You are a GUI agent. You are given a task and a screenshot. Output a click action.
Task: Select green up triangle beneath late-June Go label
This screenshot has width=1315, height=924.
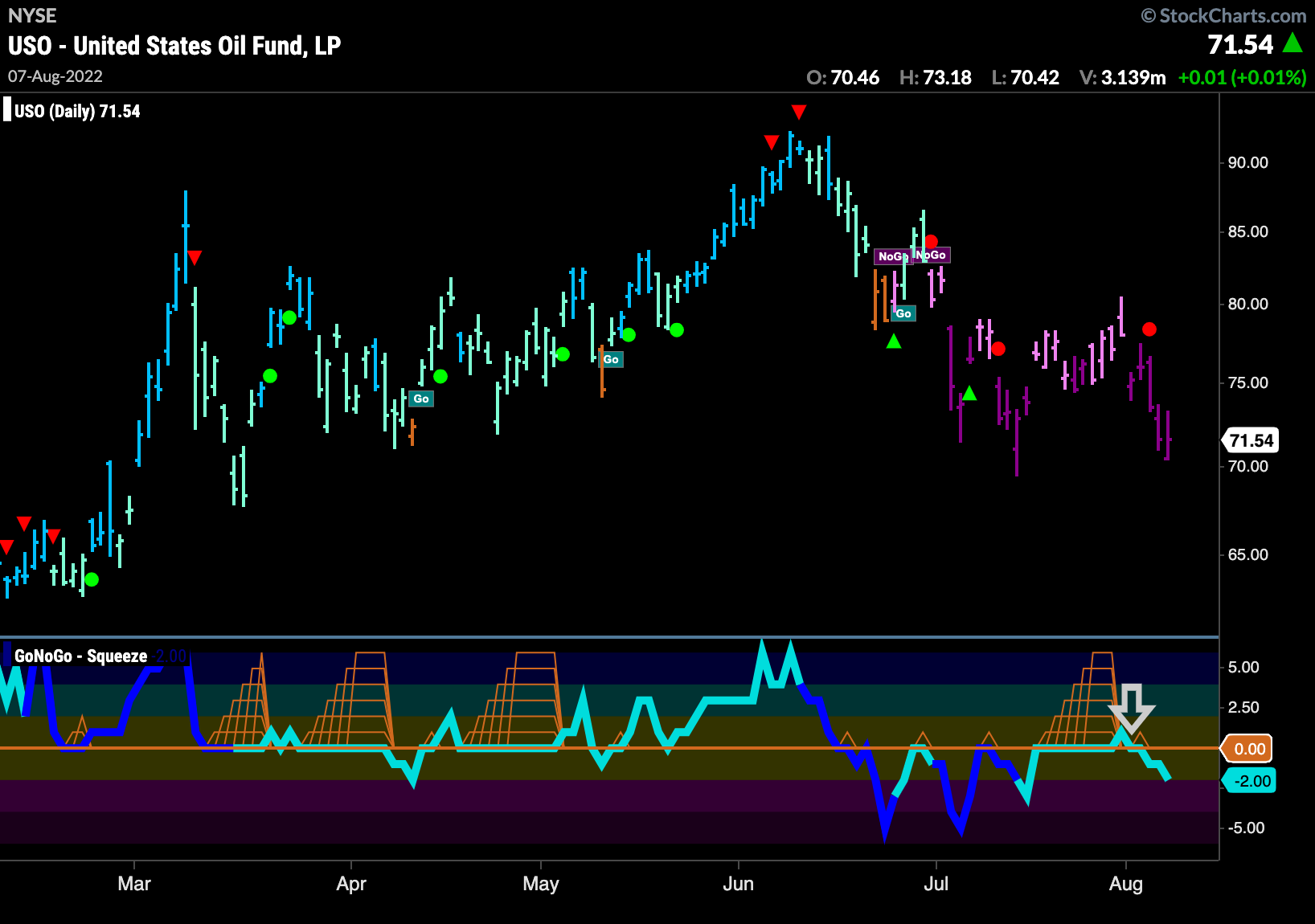point(894,341)
